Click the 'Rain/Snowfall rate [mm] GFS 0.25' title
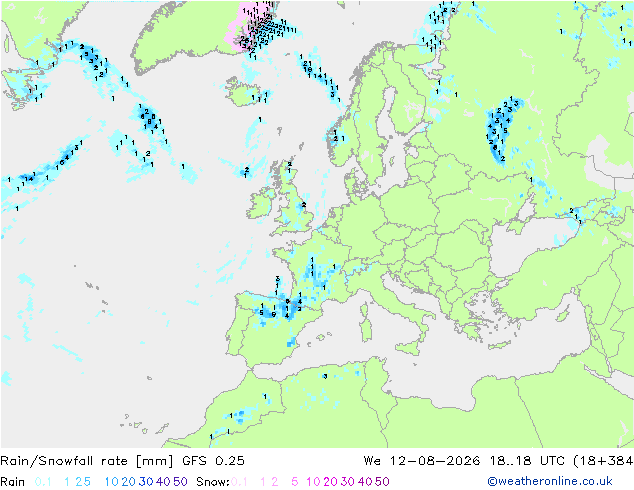 122,461
